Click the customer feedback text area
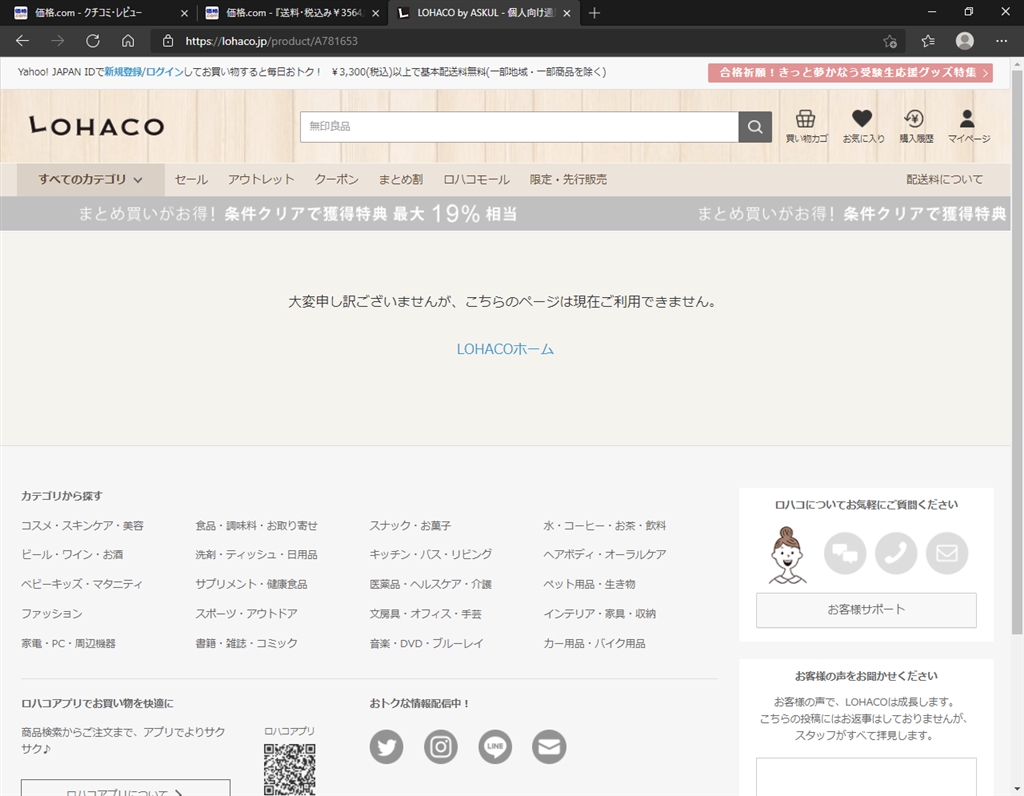Viewport: 1024px width, 796px height. 866,776
